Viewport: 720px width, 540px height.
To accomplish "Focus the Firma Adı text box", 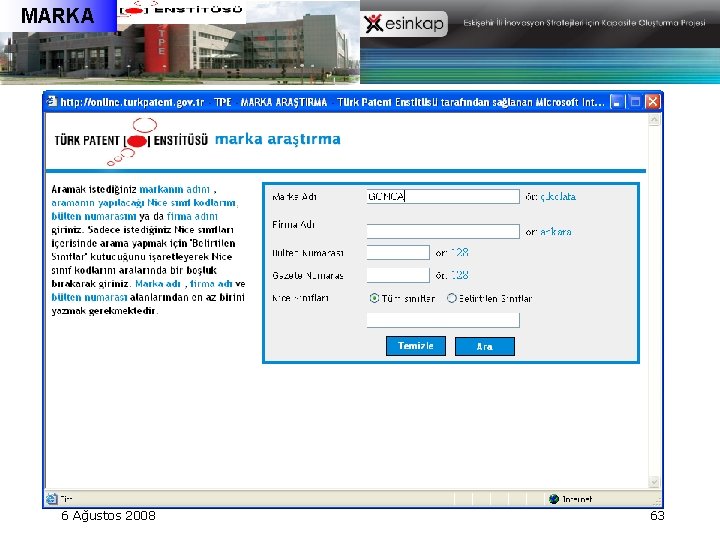I will tap(443, 231).
